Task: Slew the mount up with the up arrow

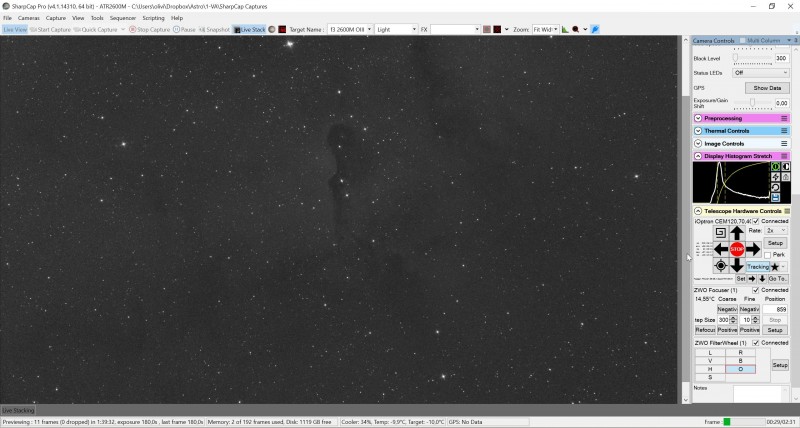Action: pos(737,233)
